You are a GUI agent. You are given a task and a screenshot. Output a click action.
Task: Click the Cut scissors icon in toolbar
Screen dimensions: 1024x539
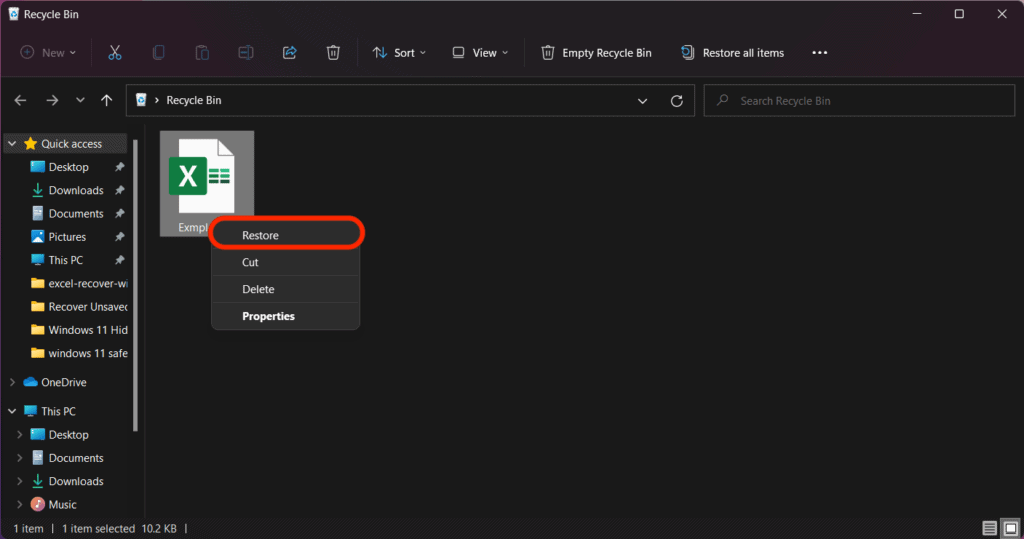115,52
